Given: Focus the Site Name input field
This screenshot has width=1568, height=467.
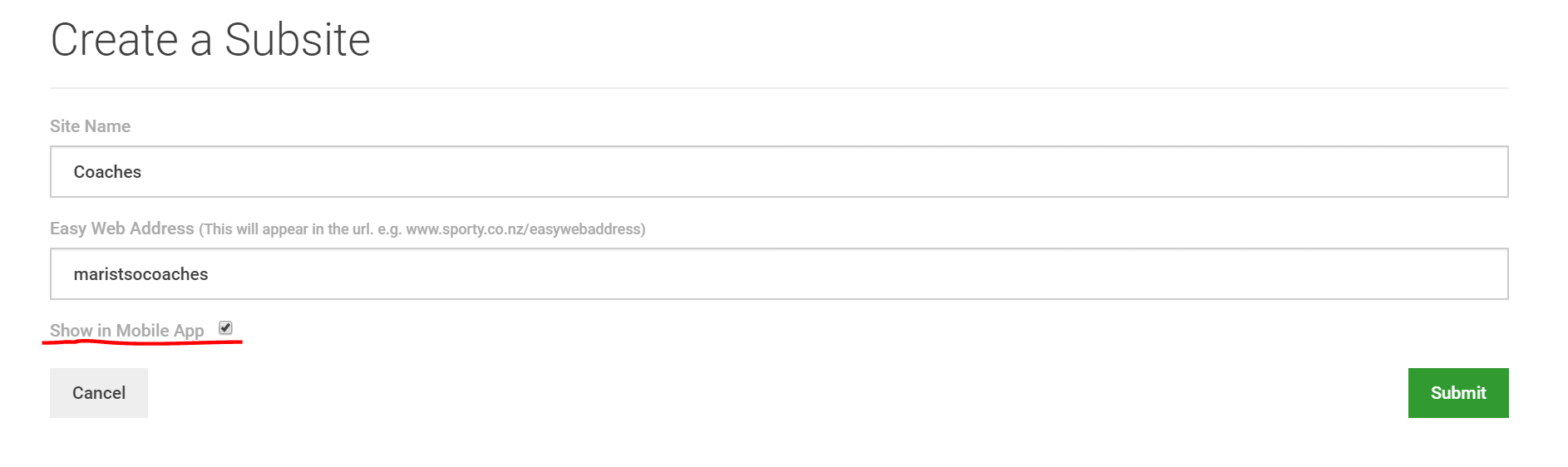Looking at the screenshot, I should coord(779,172).
